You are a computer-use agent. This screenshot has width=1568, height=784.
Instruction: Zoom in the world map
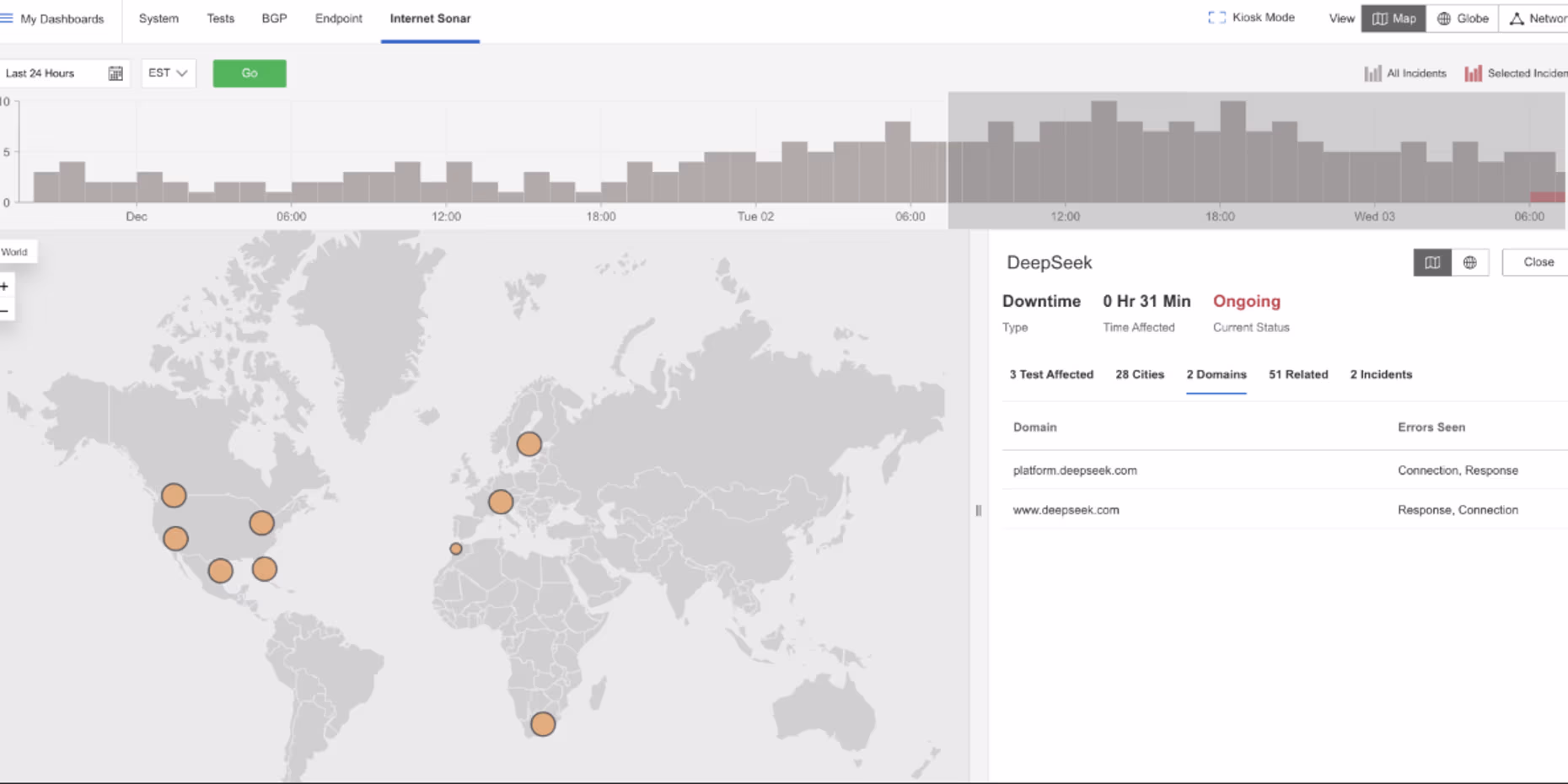[x=5, y=287]
